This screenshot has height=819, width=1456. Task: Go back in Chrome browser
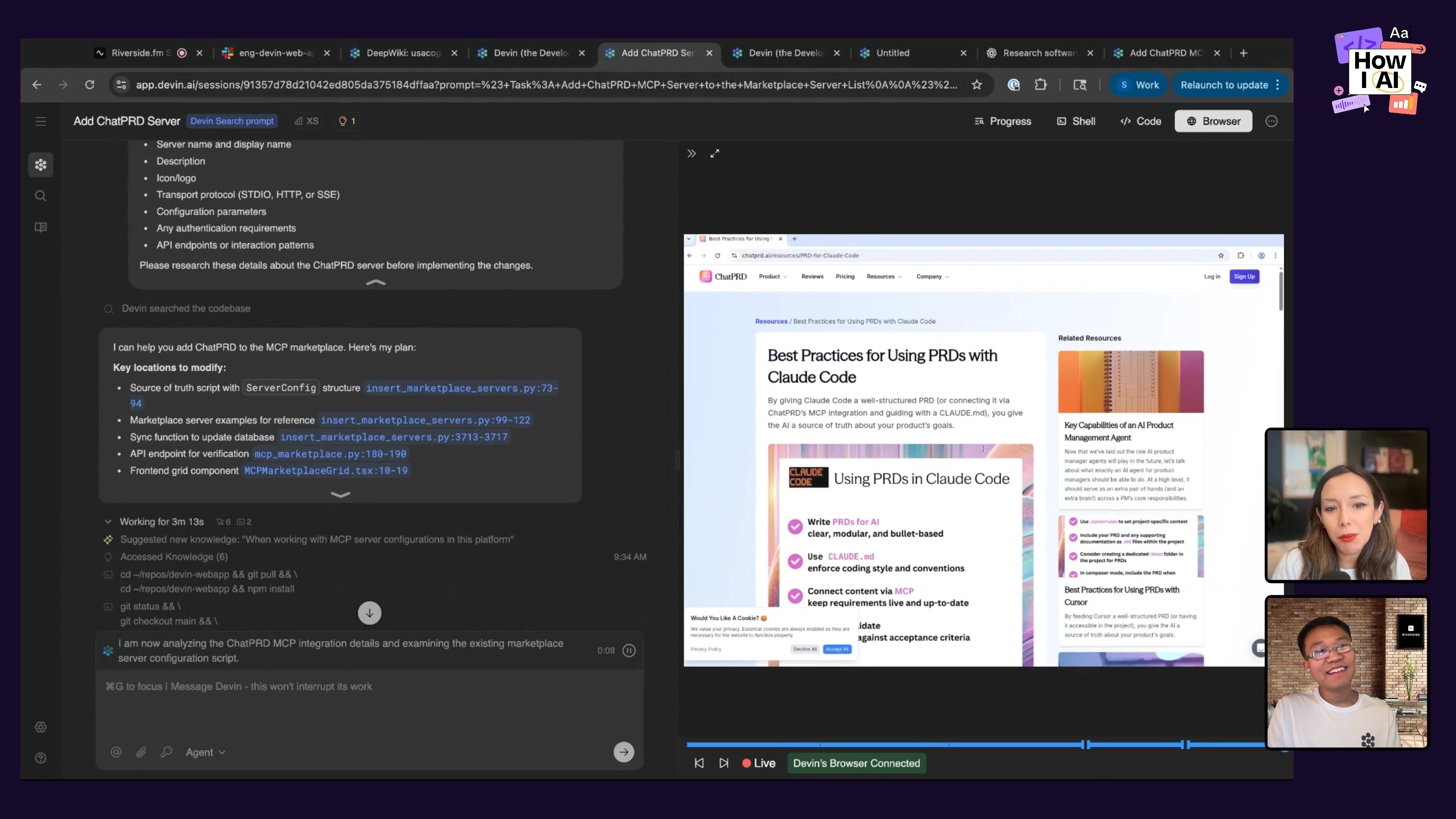[37, 85]
